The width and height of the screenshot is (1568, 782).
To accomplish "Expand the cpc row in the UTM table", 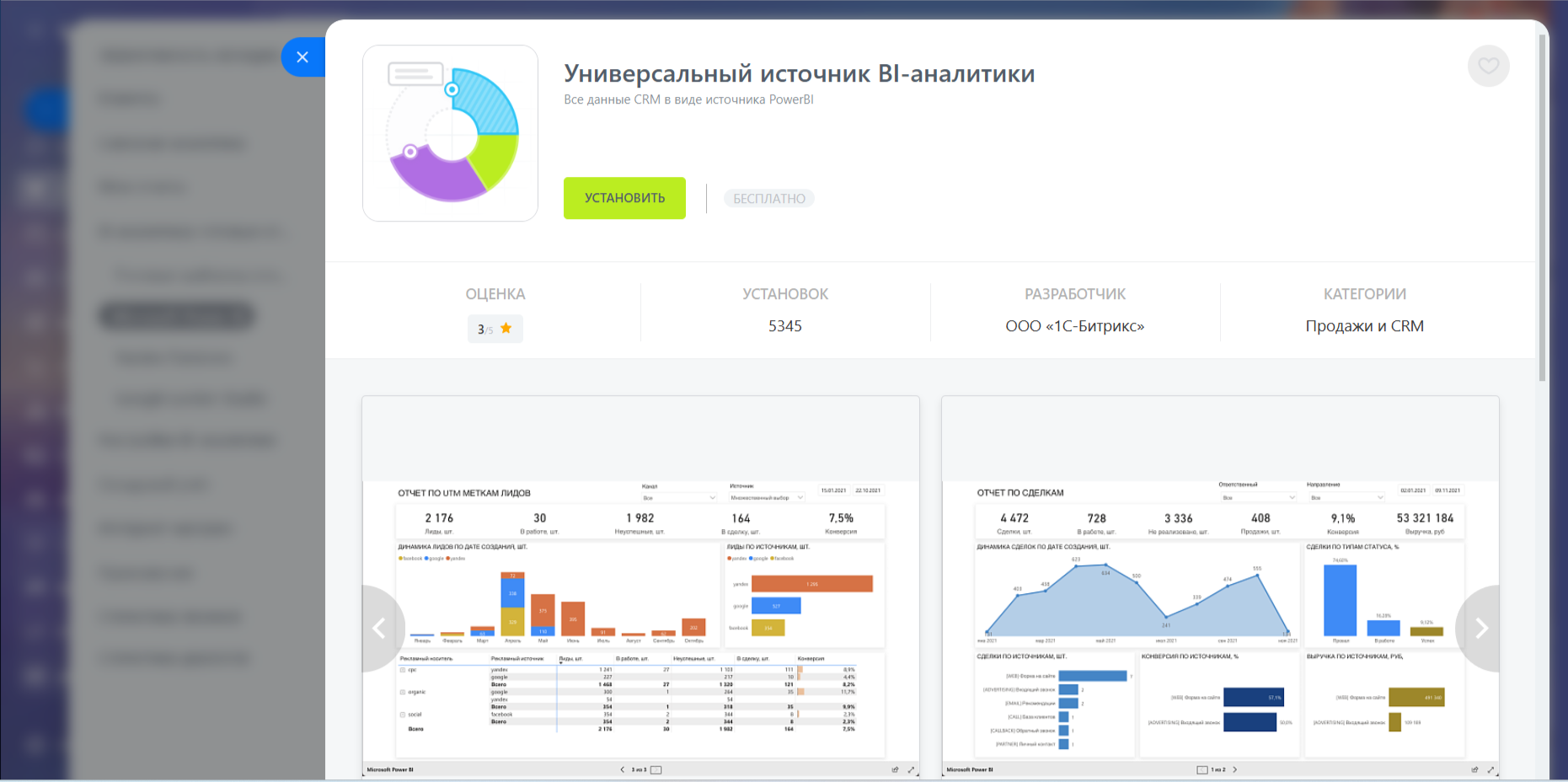I will tap(403, 670).
